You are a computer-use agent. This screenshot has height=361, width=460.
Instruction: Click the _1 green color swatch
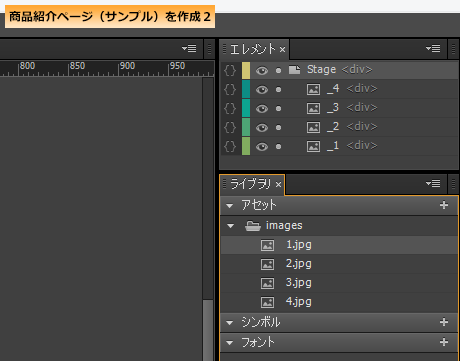tap(246, 146)
